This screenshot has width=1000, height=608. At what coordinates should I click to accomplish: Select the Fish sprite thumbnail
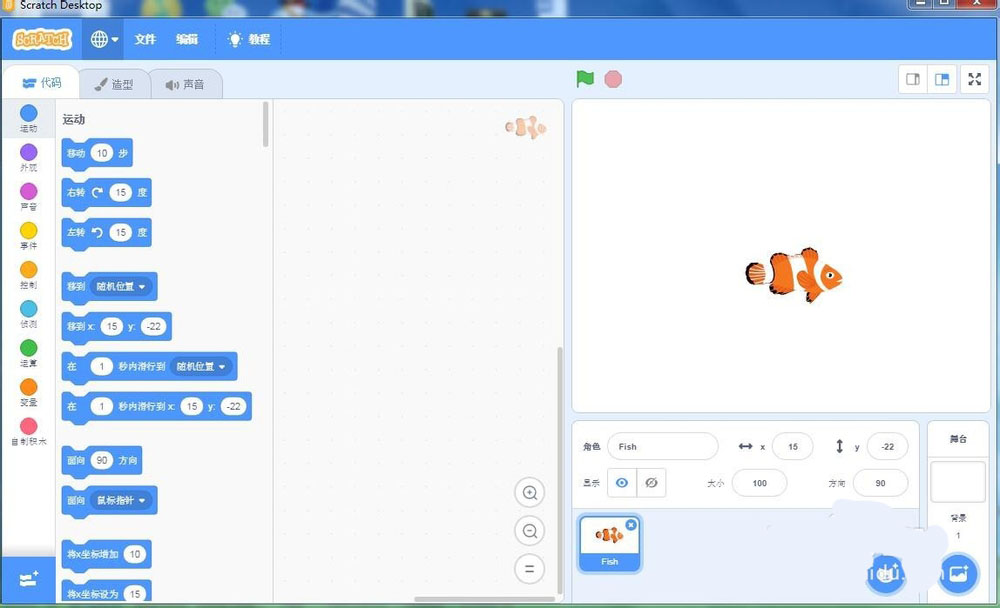click(x=608, y=542)
